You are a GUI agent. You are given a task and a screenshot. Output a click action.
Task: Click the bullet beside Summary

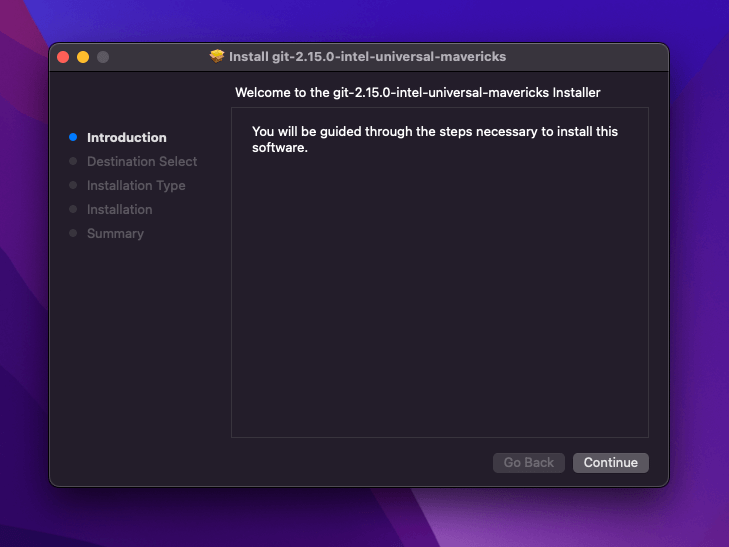[73, 233]
